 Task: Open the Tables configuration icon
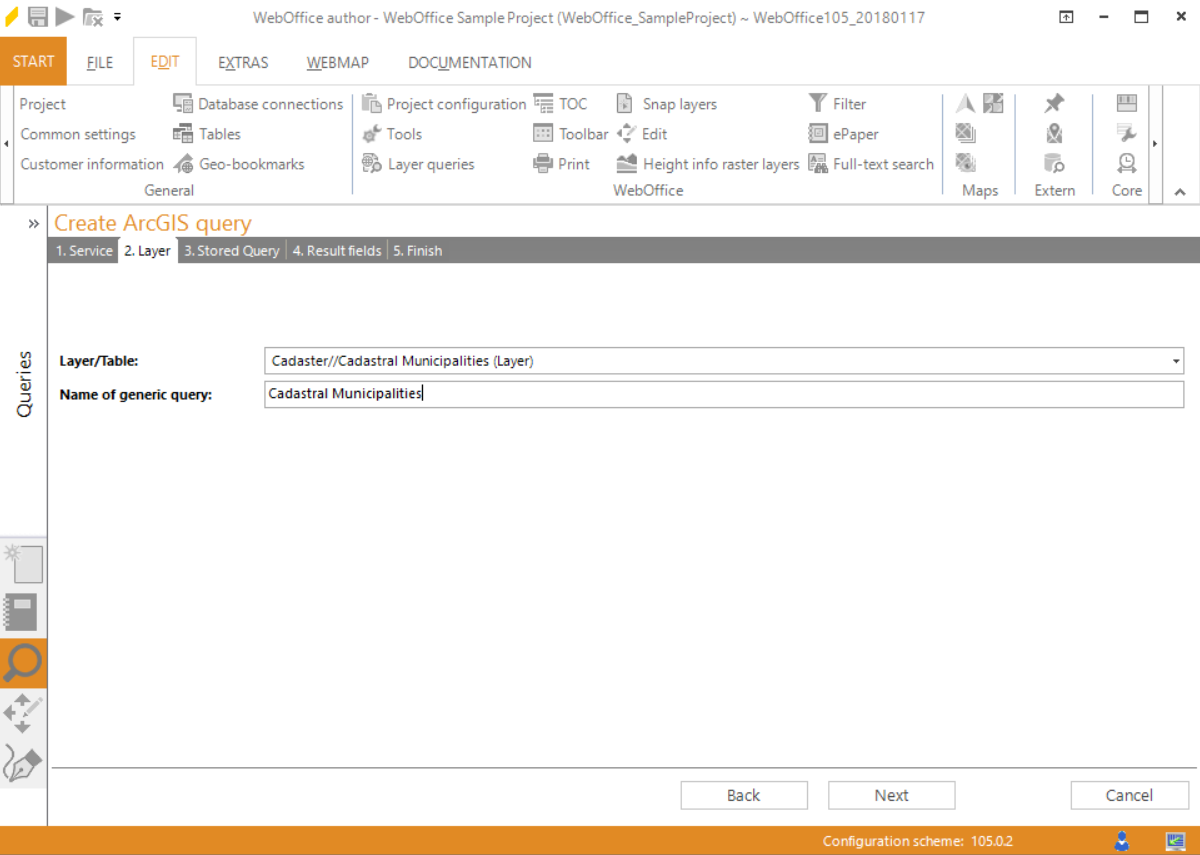(184, 133)
